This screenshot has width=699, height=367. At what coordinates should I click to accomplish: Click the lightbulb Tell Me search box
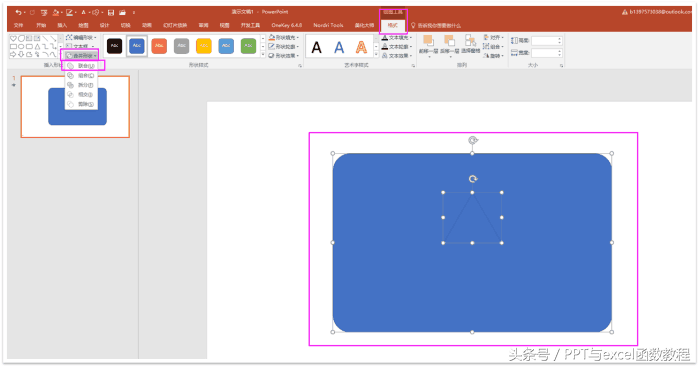436,25
